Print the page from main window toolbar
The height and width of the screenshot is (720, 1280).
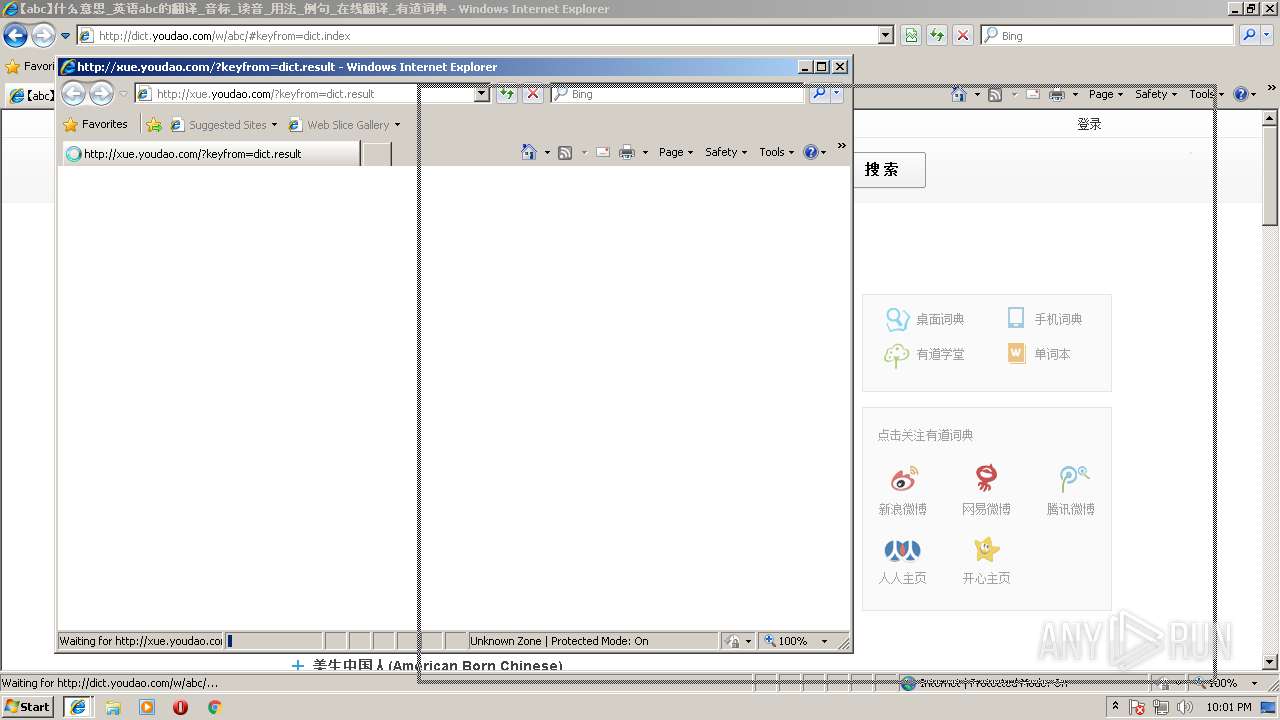1057,94
